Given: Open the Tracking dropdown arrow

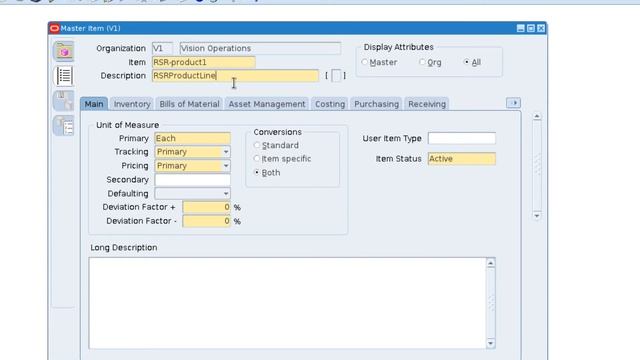Looking at the screenshot, I should [226, 152].
